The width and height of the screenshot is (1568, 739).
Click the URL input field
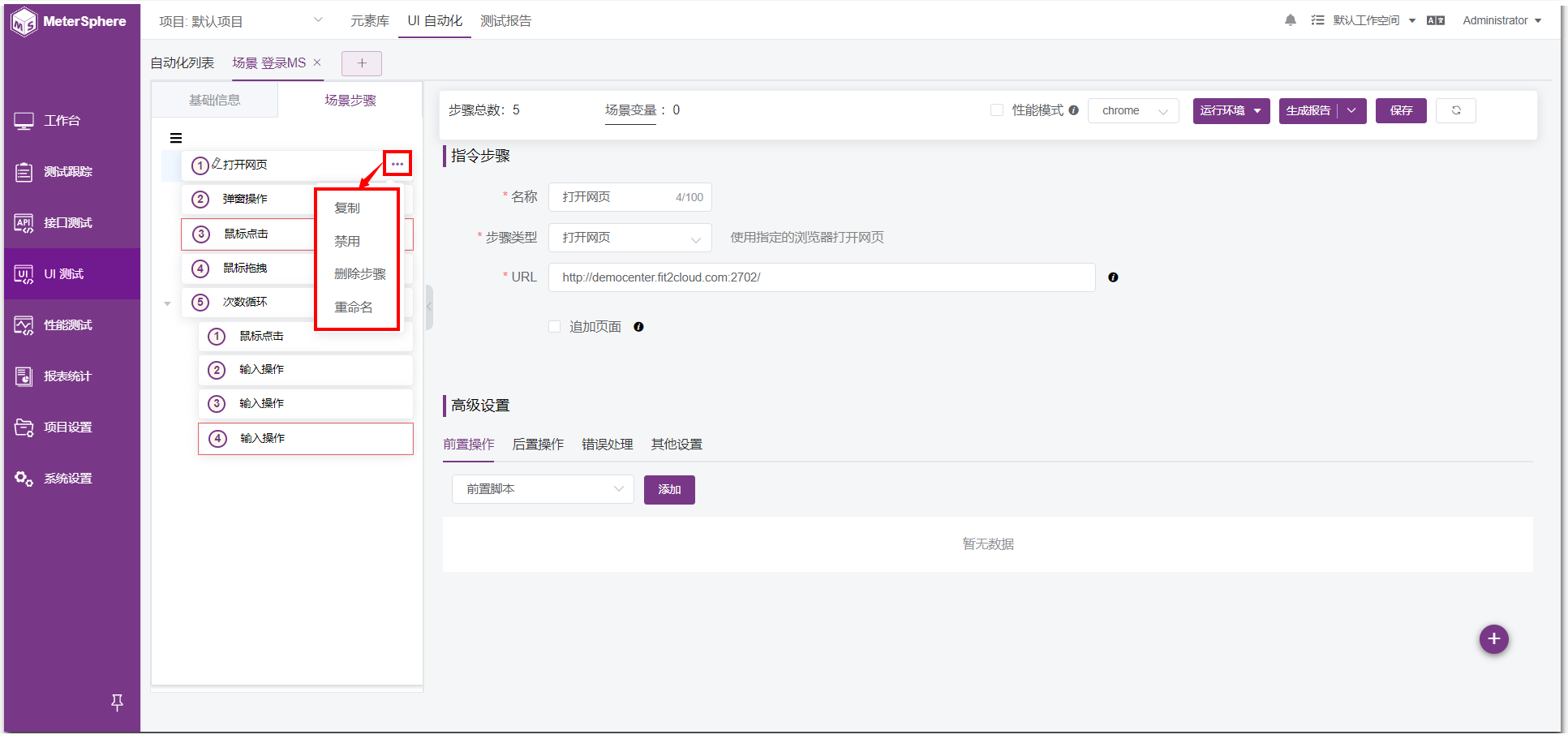tap(822, 277)
